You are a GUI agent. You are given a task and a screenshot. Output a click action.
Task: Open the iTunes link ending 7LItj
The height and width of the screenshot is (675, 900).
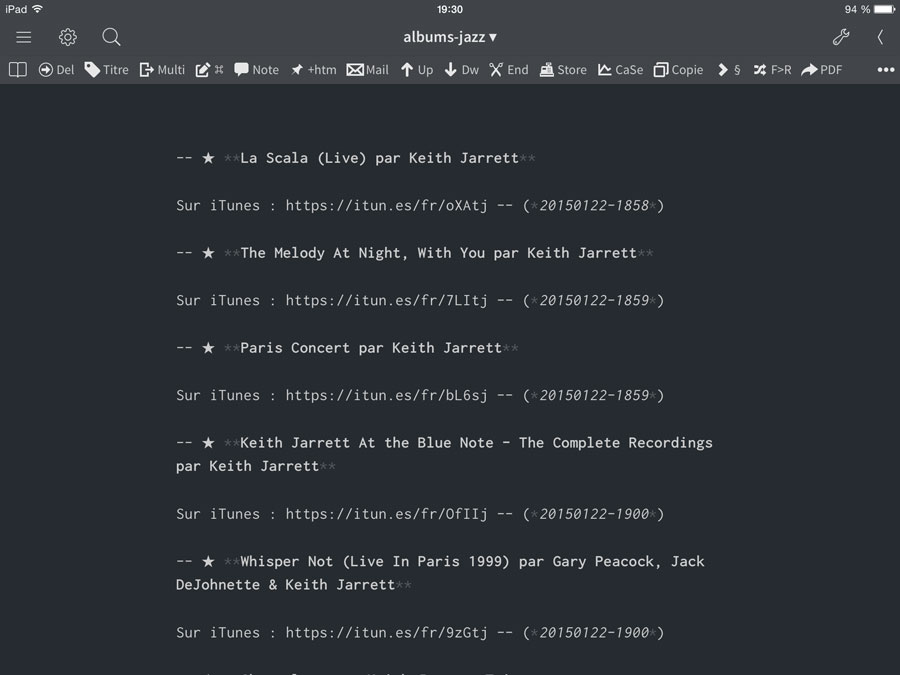386,300
